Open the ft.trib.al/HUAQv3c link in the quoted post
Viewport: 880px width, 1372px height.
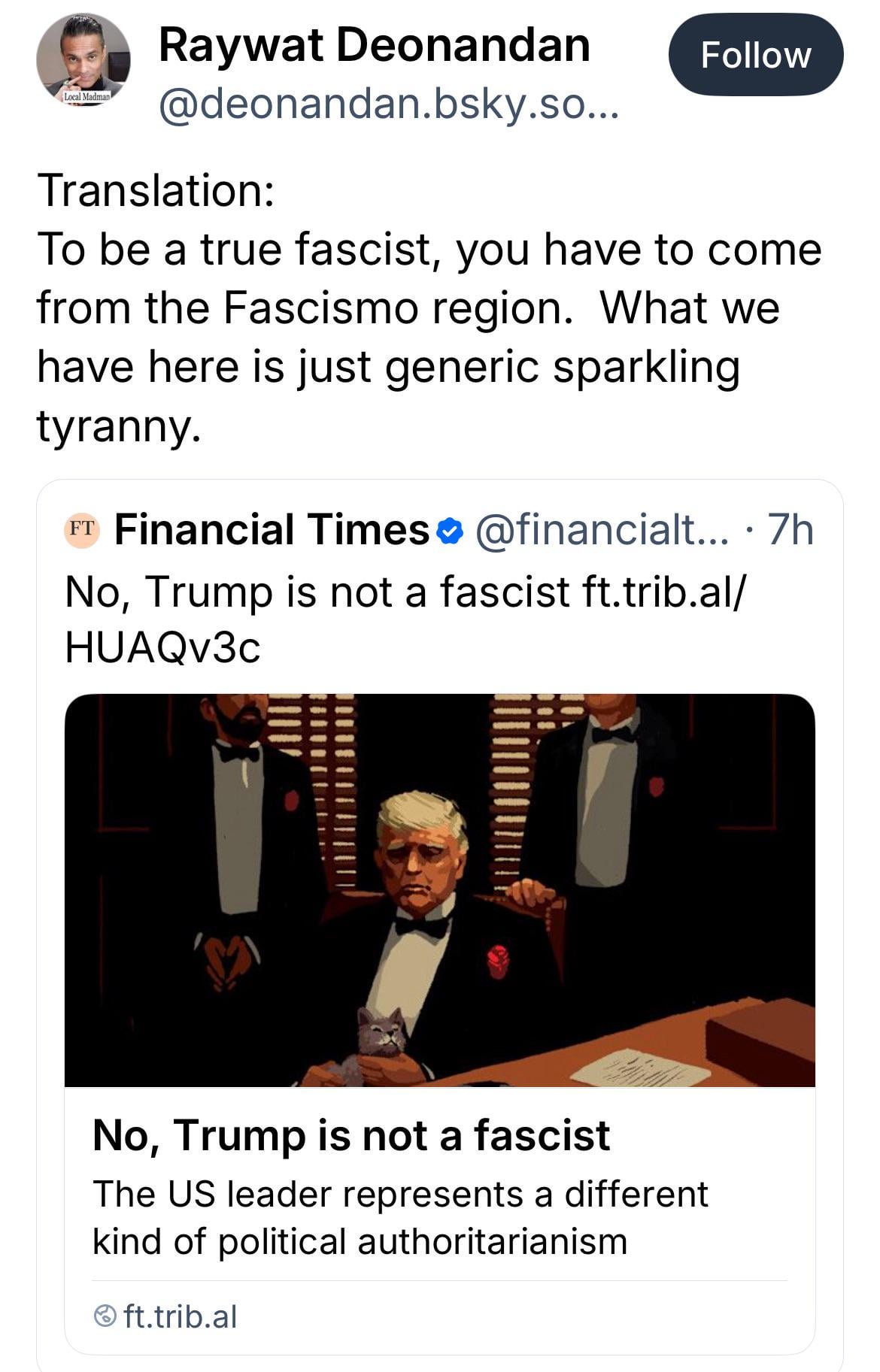point(662,592)
